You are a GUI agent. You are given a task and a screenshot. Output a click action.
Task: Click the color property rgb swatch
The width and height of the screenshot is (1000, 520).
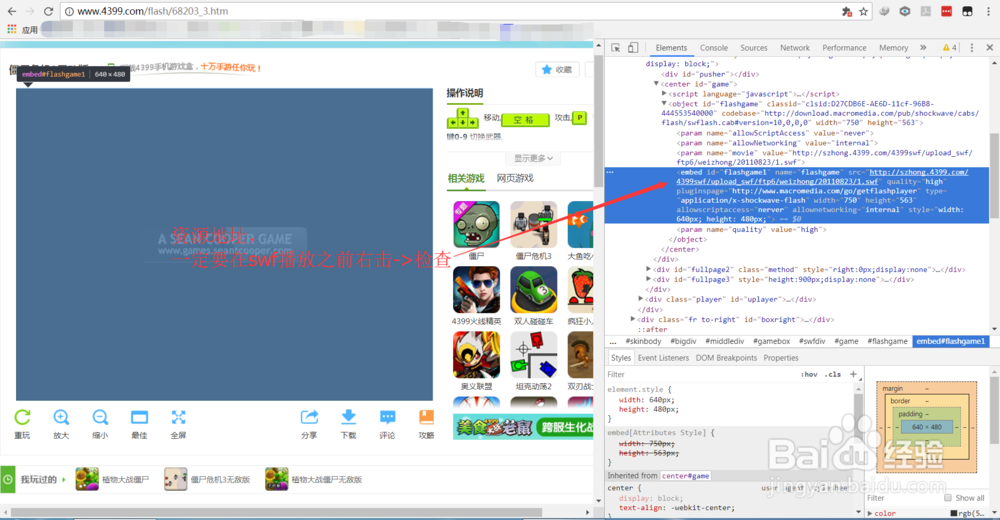click(x=954, y=513)
